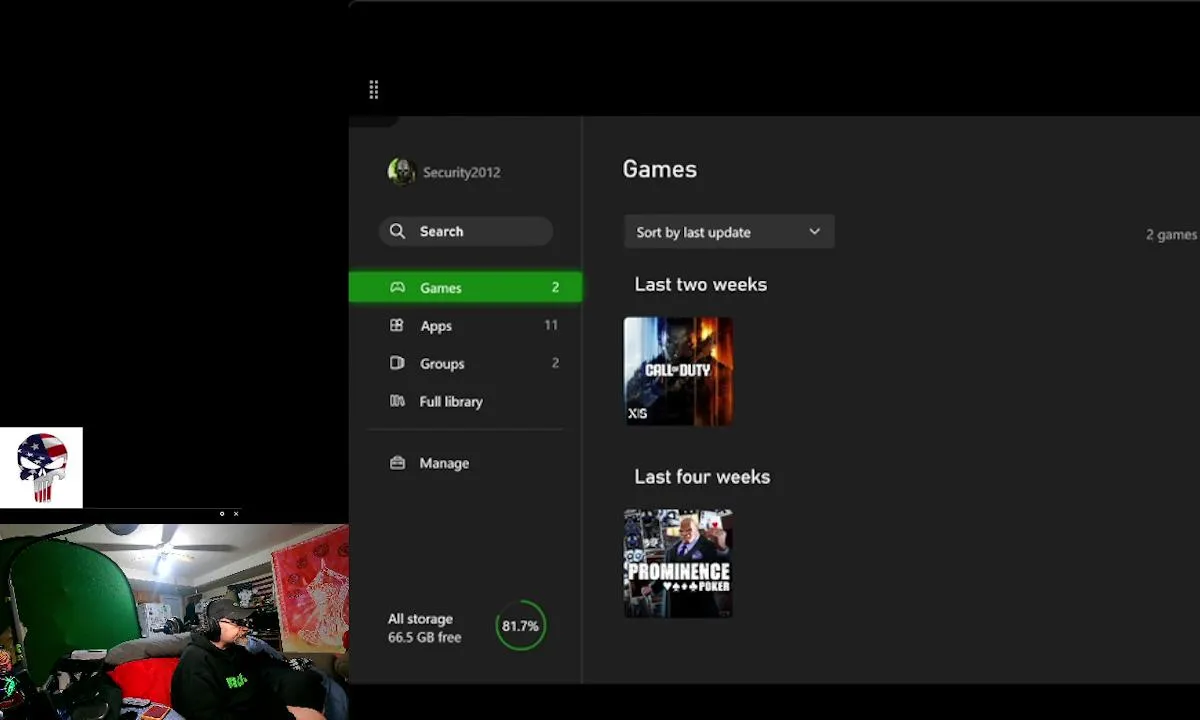Viewport: 1200px width, 720px height.
Task: Open the Security2012 profile avatar
Action: (401, 172)
